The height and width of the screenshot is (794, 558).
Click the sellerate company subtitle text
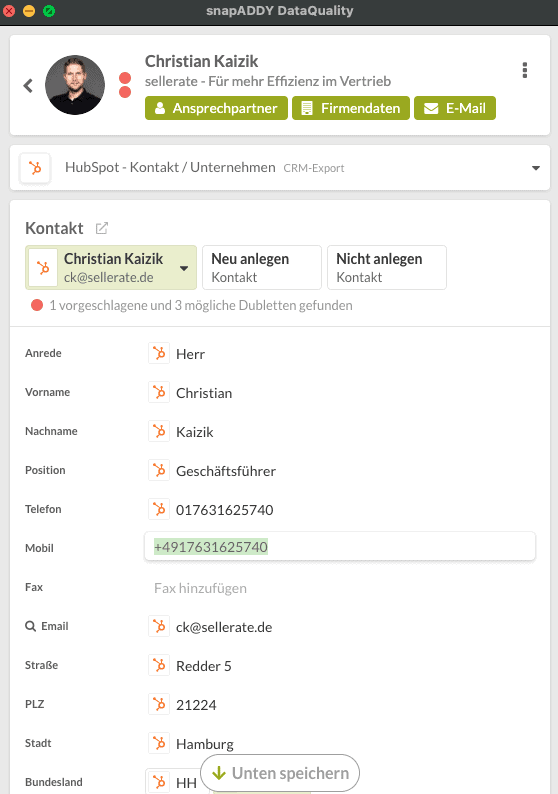coord(268,81)
